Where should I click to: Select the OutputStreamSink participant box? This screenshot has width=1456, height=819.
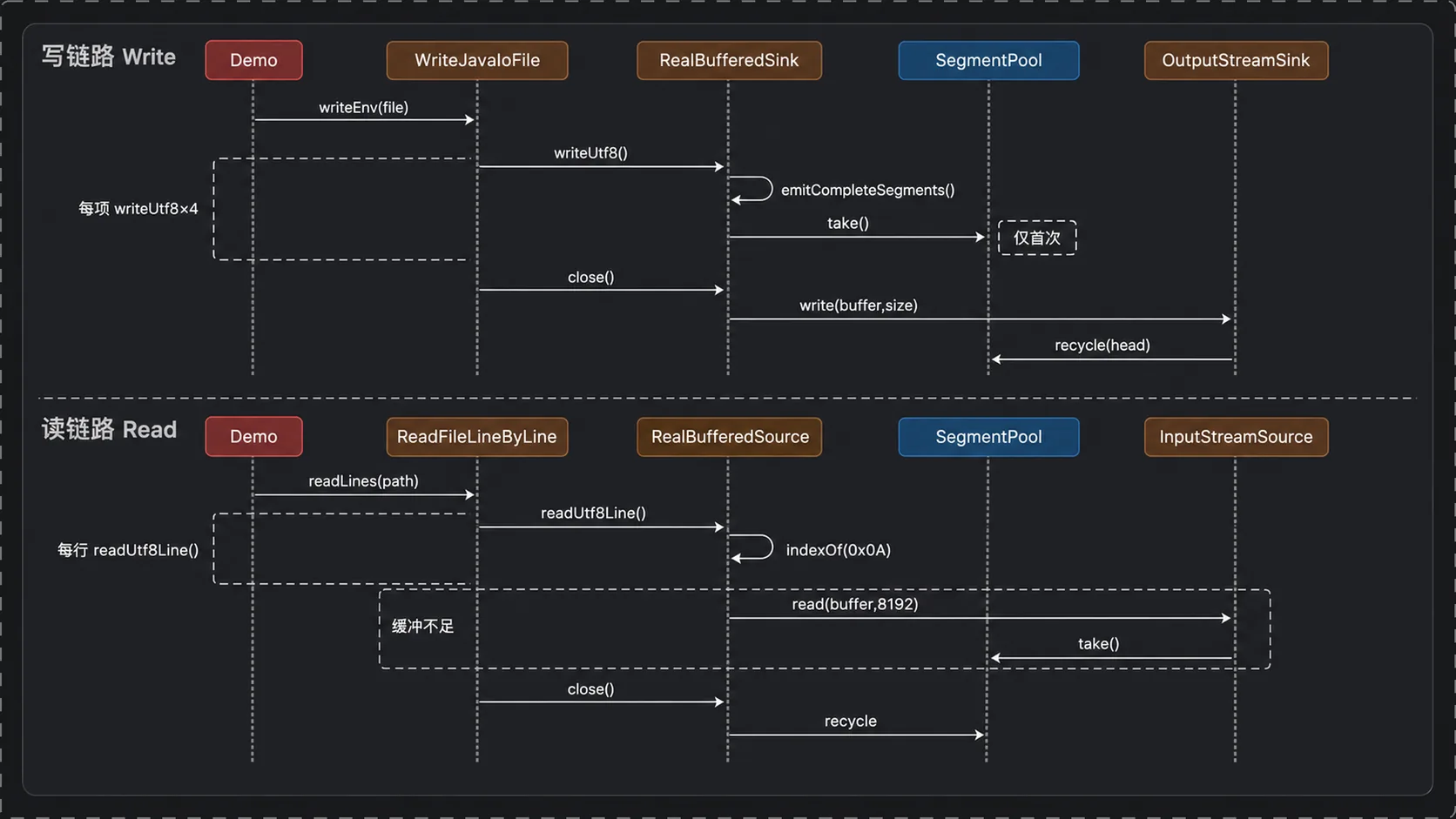point(1236,60)
